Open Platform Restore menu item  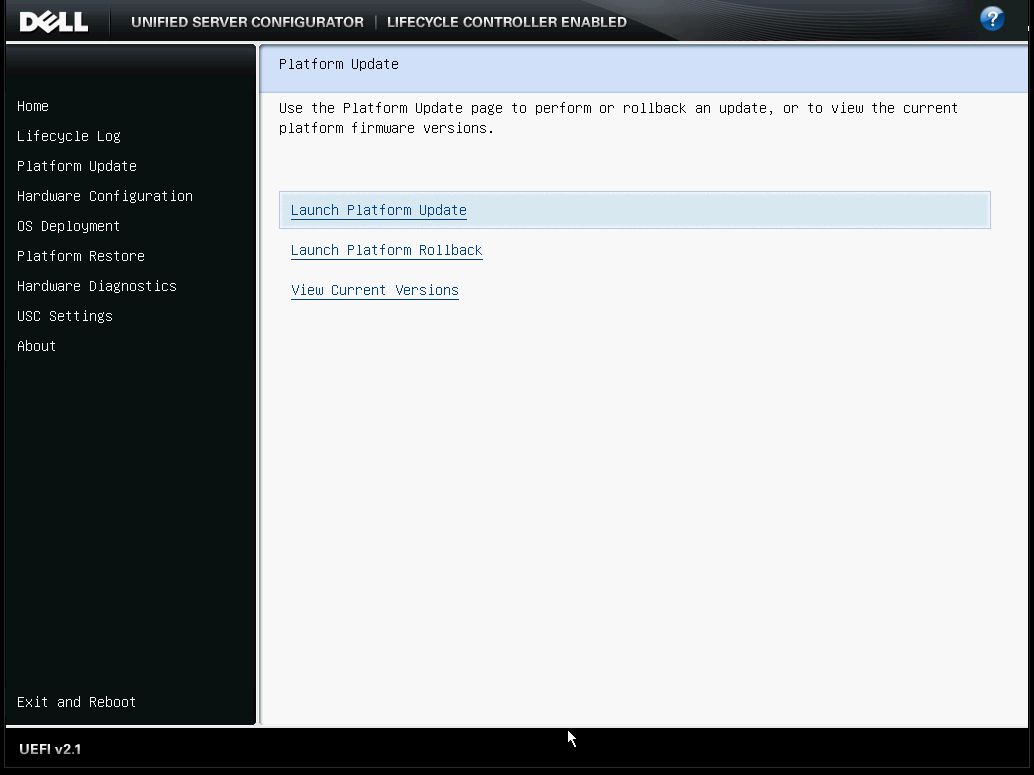point(80,256)
